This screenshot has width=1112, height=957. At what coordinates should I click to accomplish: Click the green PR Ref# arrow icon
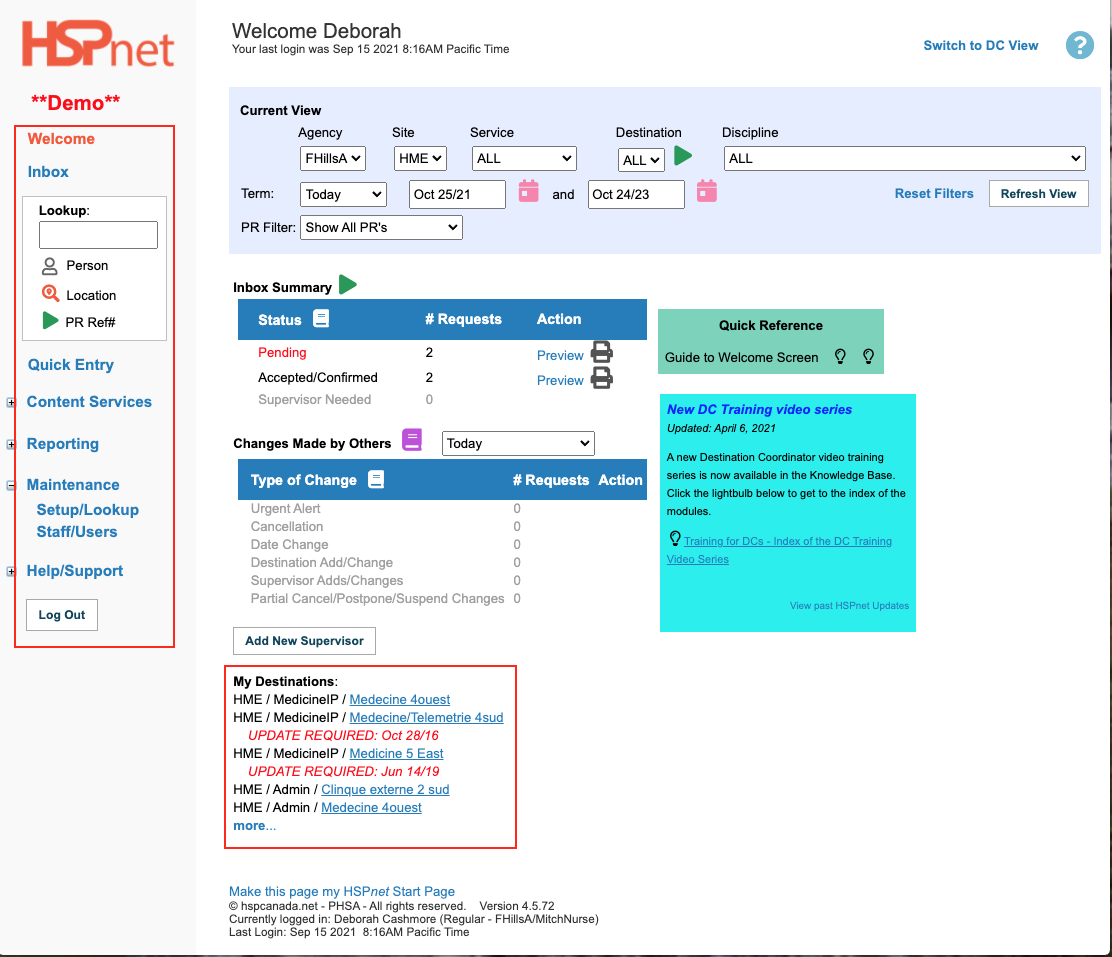[50, 321]
